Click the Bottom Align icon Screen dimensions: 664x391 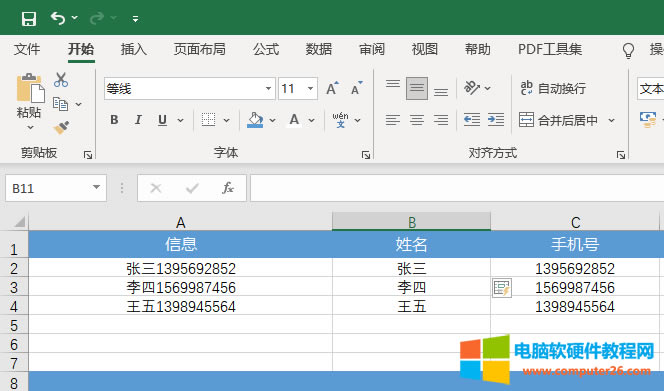tap(441, 92)
